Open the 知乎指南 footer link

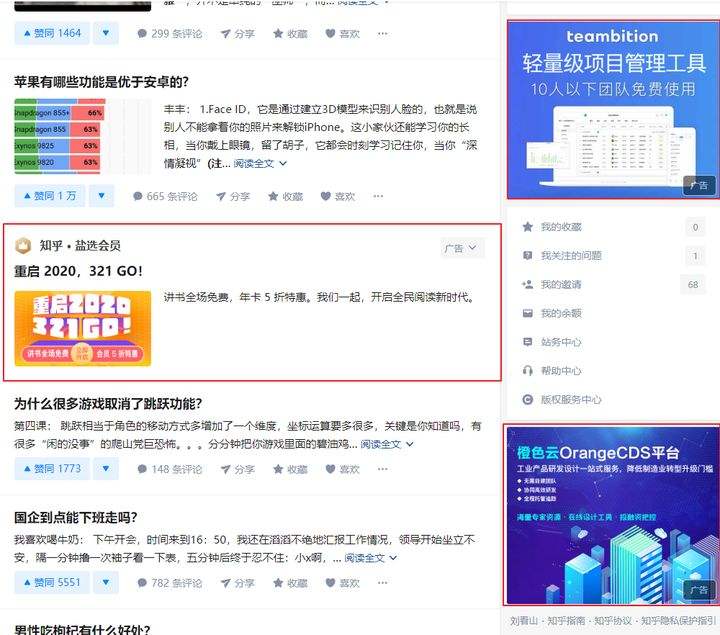coord(566,621)
